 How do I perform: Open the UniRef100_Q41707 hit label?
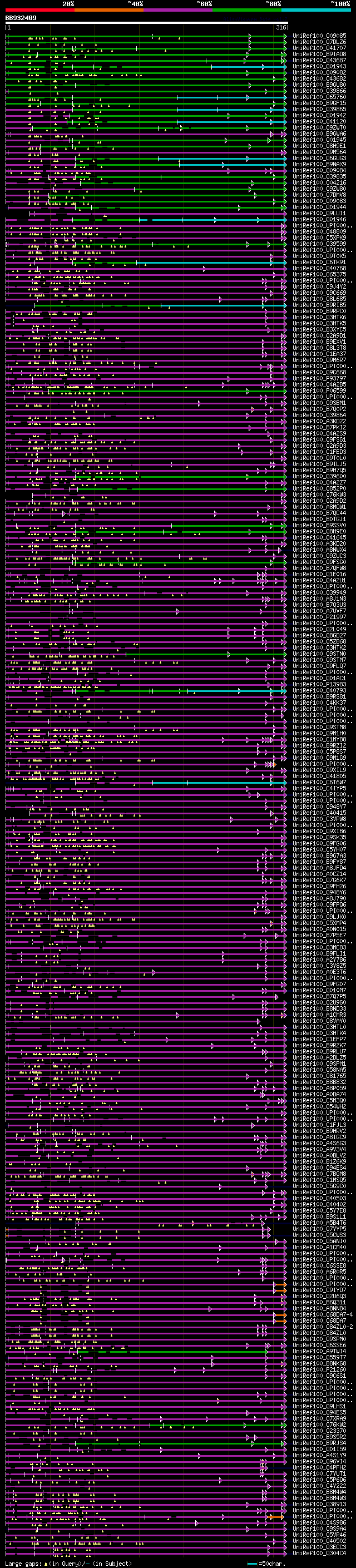tap(319, 48)
